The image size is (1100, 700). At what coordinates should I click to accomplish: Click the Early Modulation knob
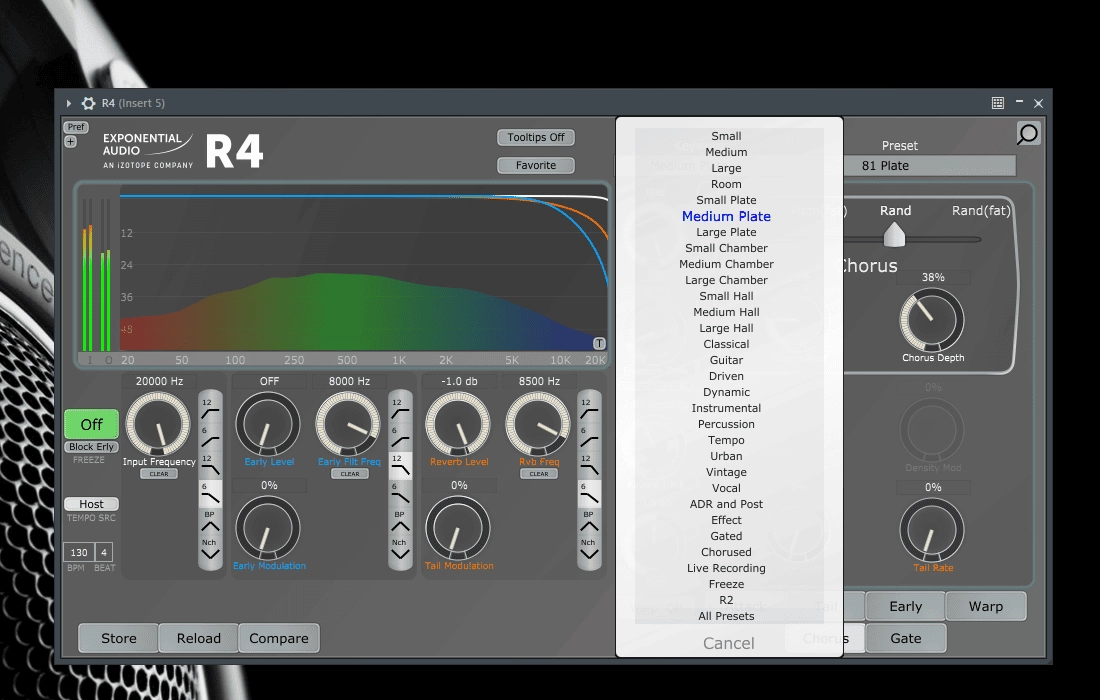[267, 528]
